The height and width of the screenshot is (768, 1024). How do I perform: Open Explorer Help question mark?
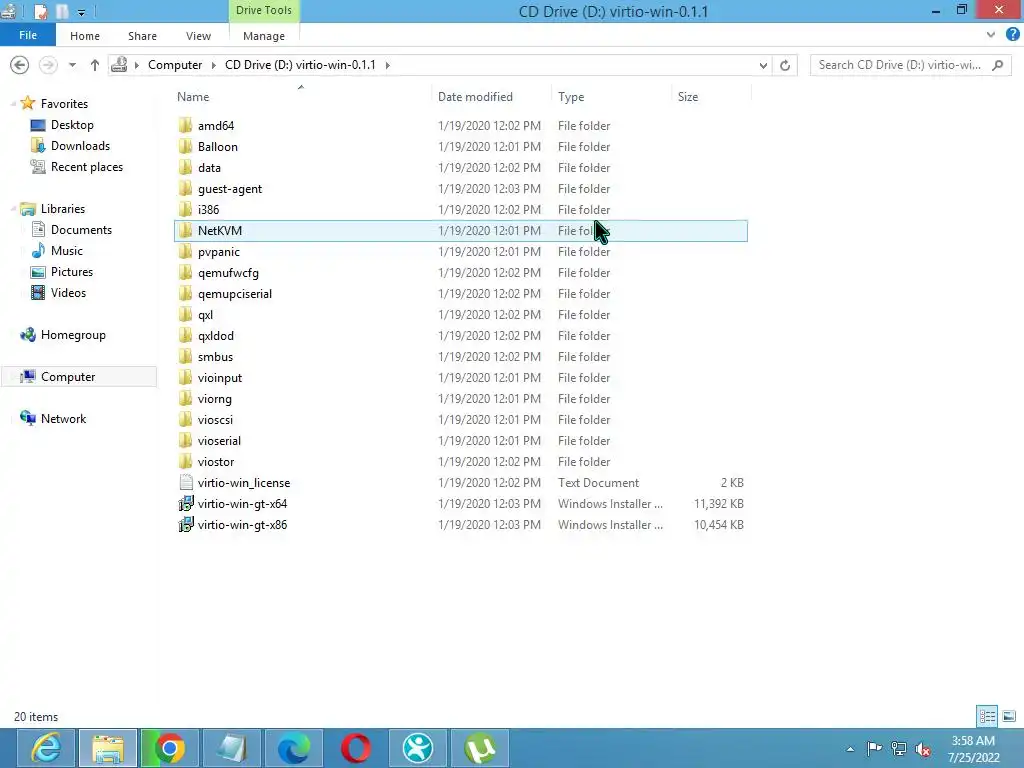(1013, 35)
